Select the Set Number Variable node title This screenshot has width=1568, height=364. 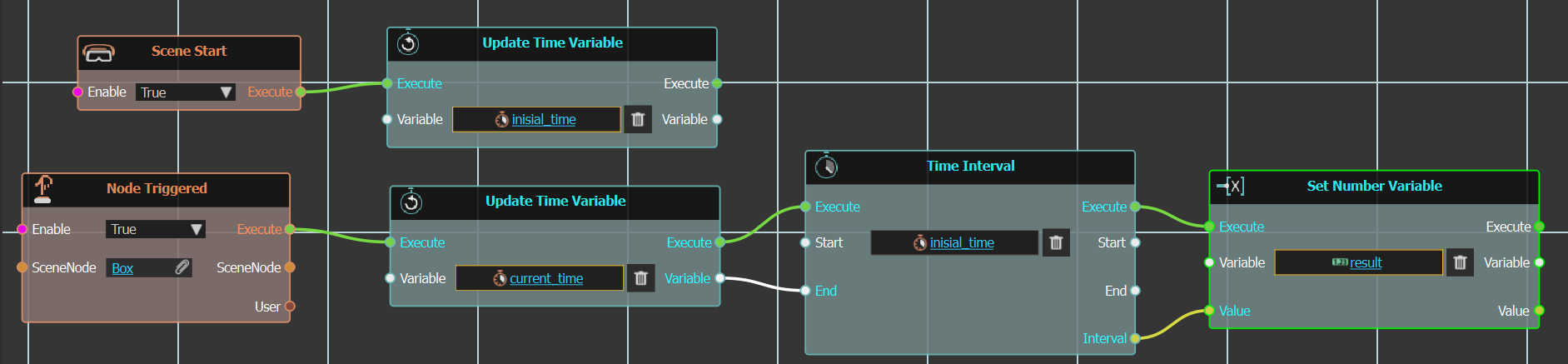pos(1374,186)
